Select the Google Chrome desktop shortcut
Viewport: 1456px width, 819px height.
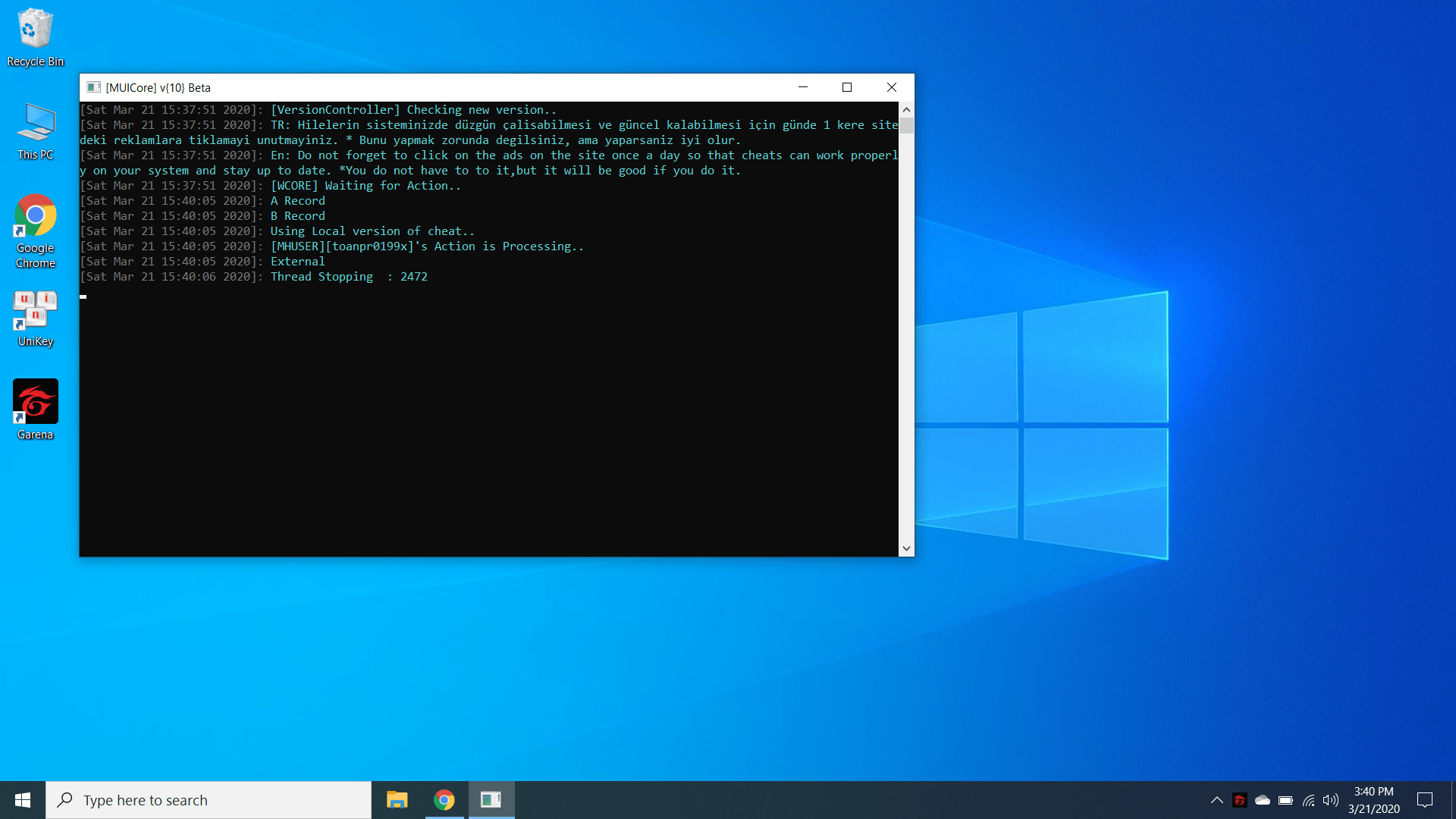(x=35, y=231)
